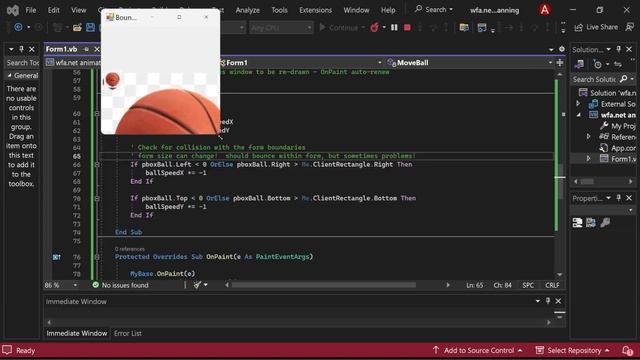
Task: Close the Form1.vb tab
Action: (x=97, y=49)
